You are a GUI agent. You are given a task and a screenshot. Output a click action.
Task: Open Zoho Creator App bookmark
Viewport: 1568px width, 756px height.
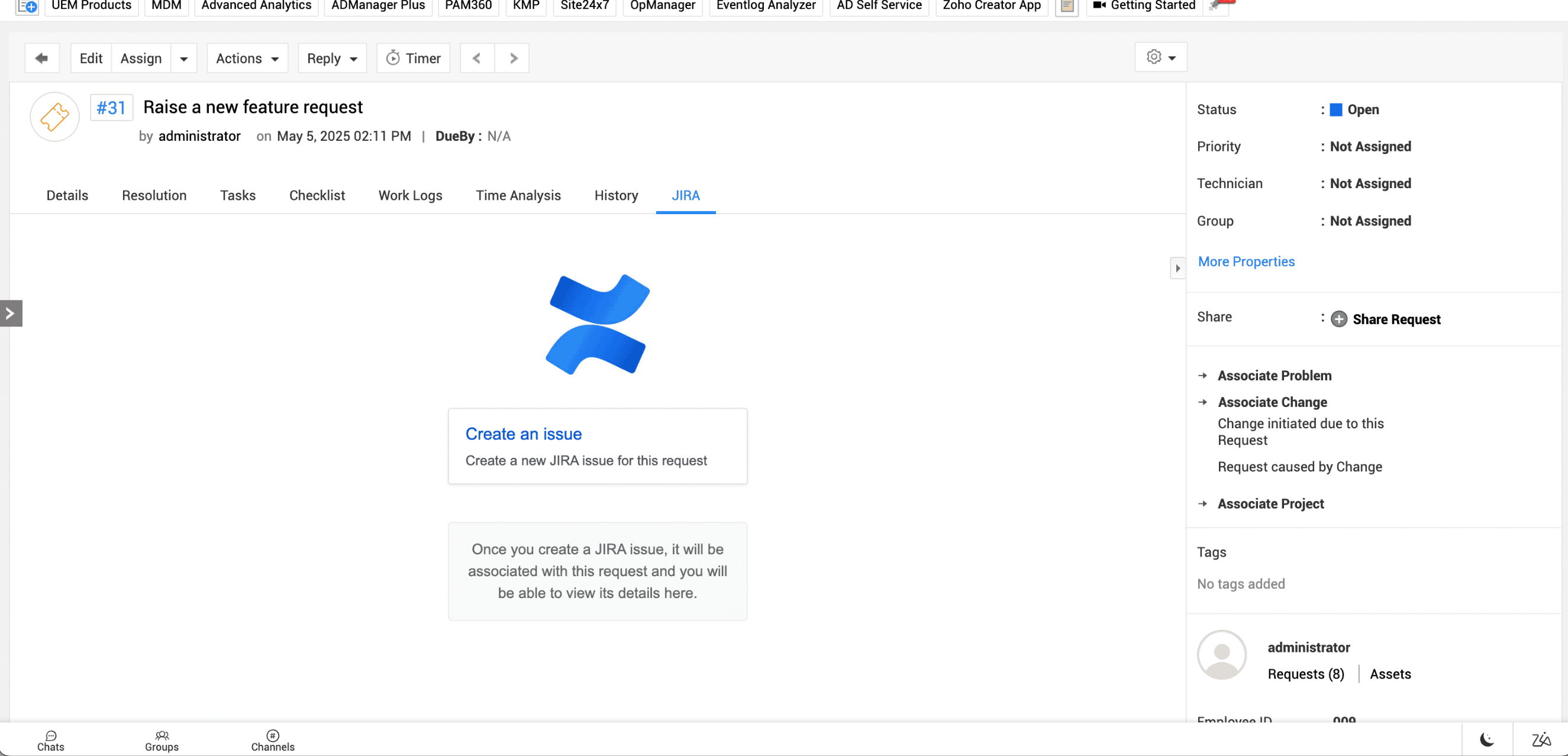coord(992,6)
